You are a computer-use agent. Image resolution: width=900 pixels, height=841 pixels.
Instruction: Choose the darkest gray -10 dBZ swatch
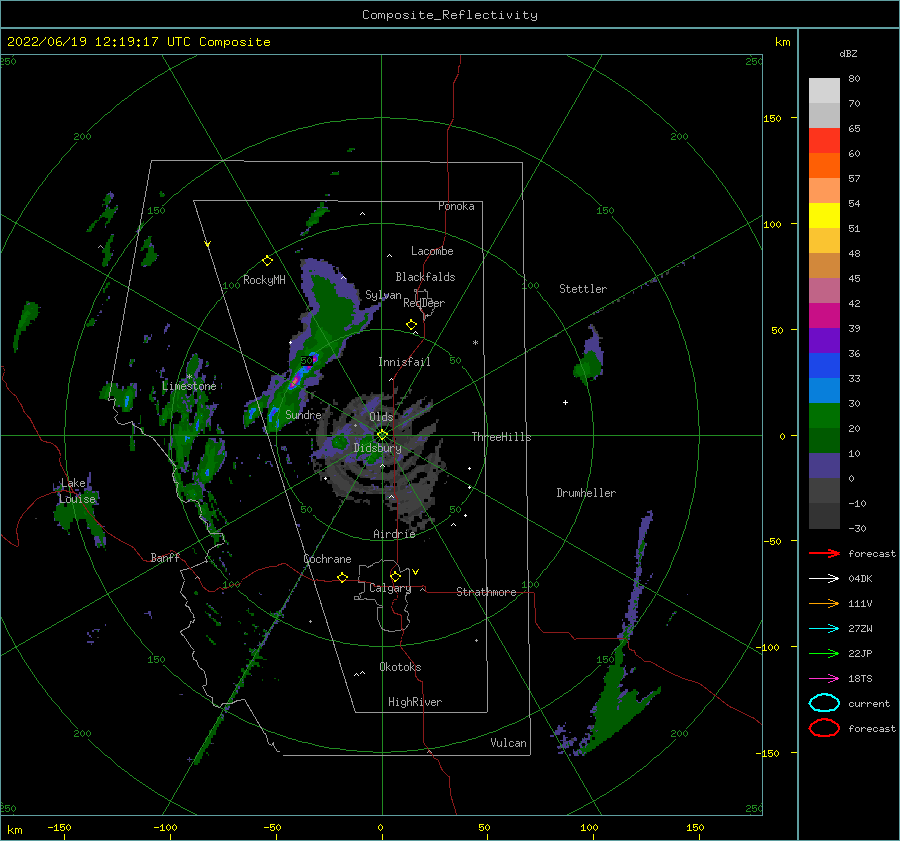click(x=824, y=516)
